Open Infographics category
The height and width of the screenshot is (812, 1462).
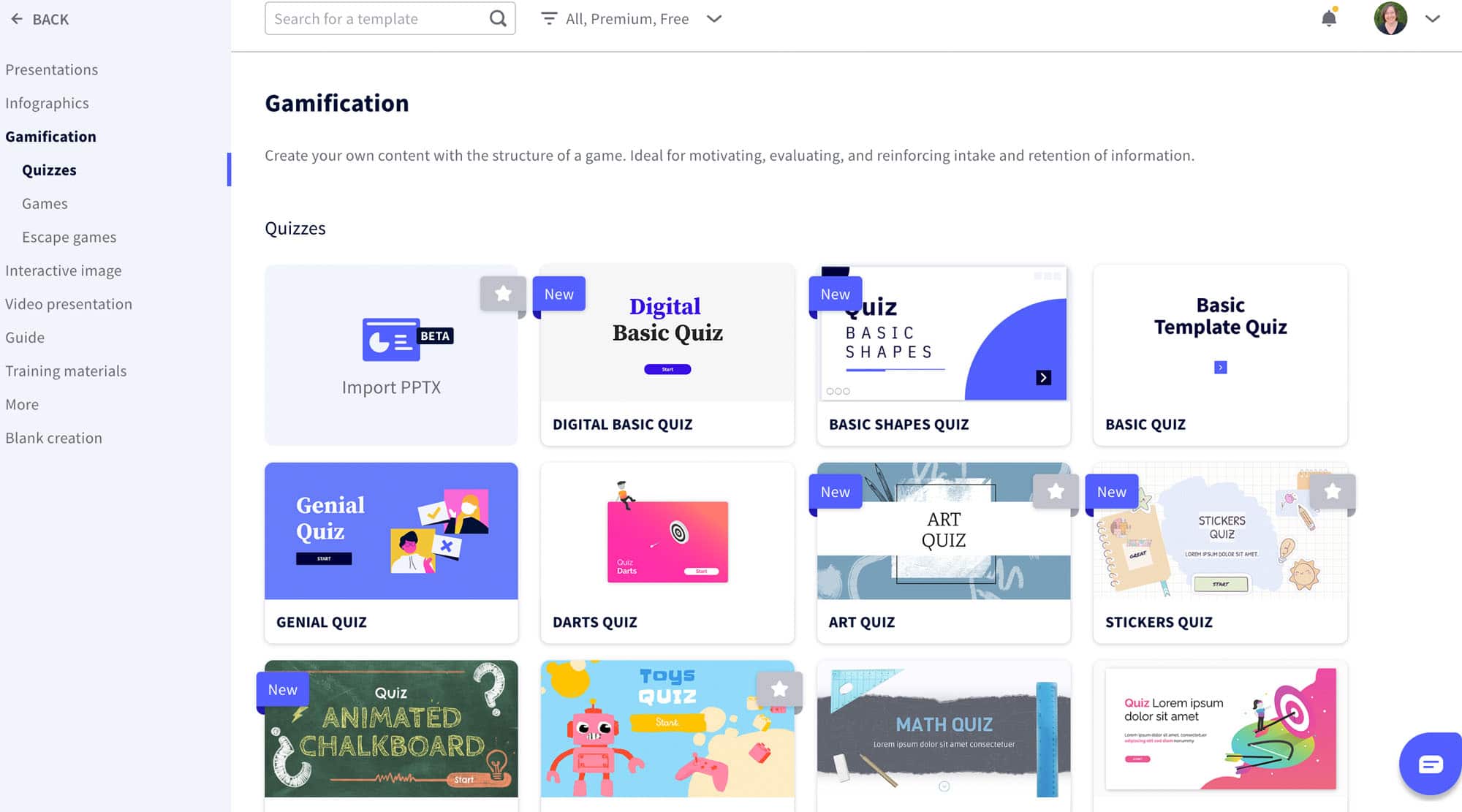47,103
